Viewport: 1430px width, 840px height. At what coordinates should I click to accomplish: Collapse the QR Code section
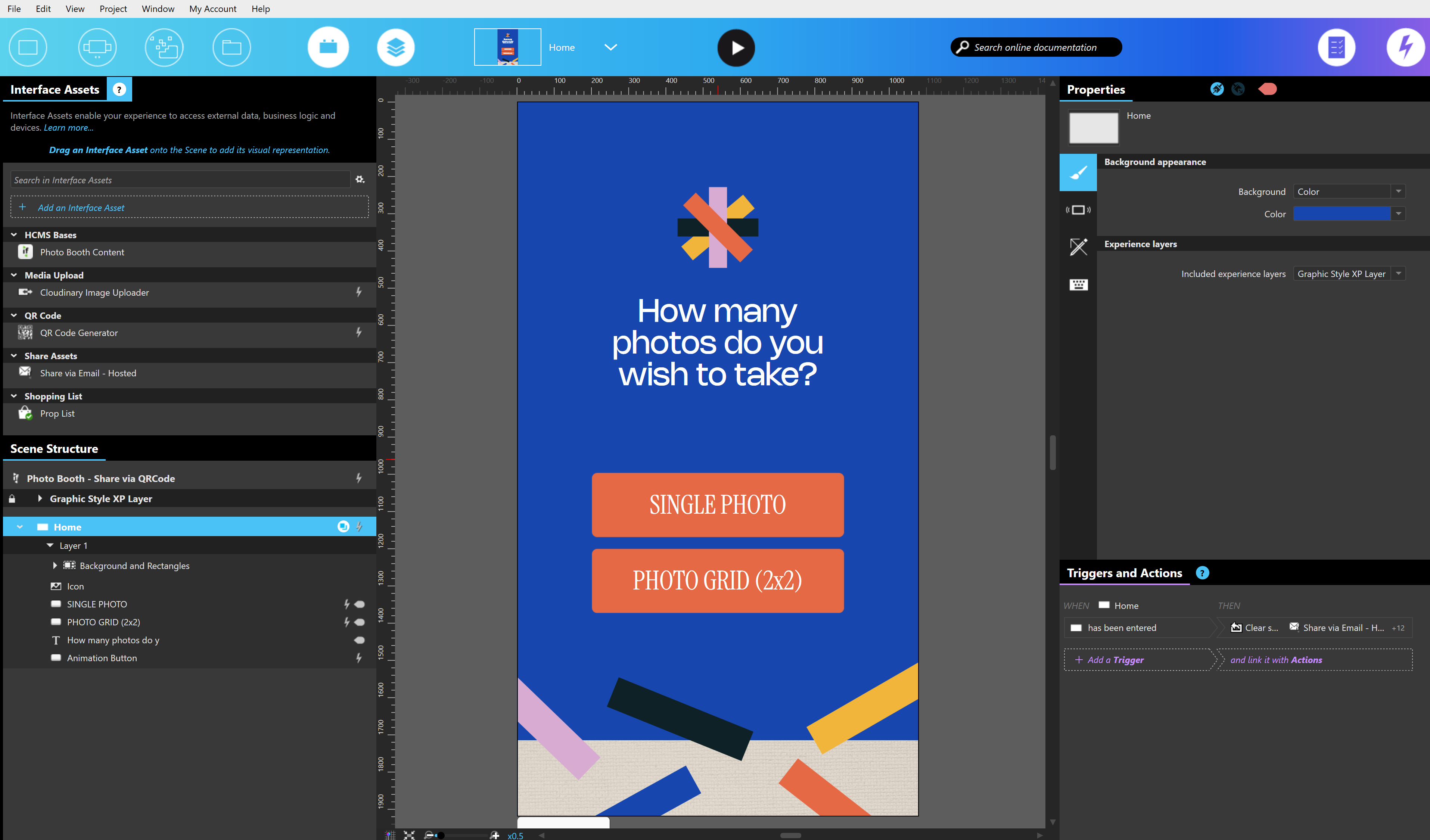13,315
